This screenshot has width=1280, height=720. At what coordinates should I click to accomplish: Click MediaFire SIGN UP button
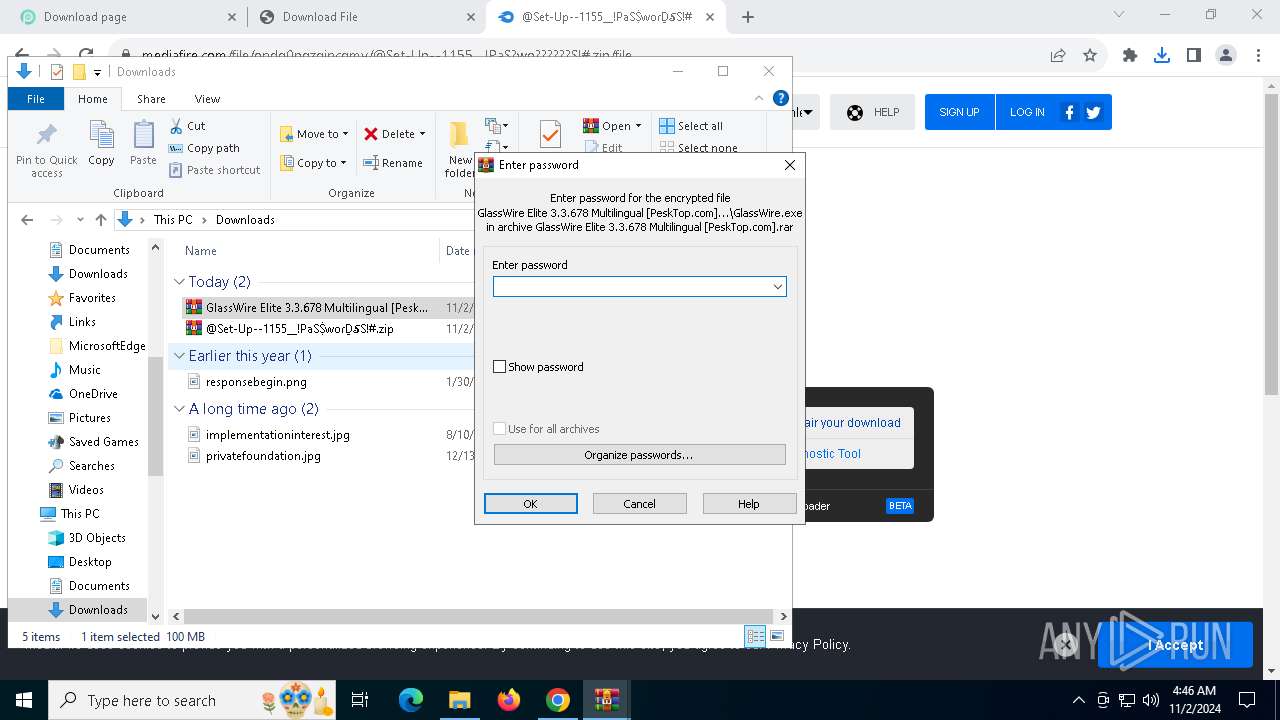click(x=959, y=112)
